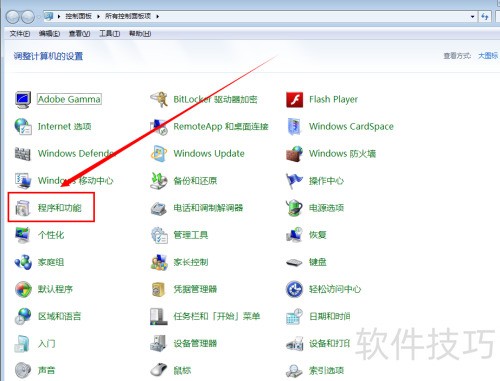Screen dimensions: 500x381
Task: Expand arrow before 控制面板 breadcrumb
Action: (59, 16)
